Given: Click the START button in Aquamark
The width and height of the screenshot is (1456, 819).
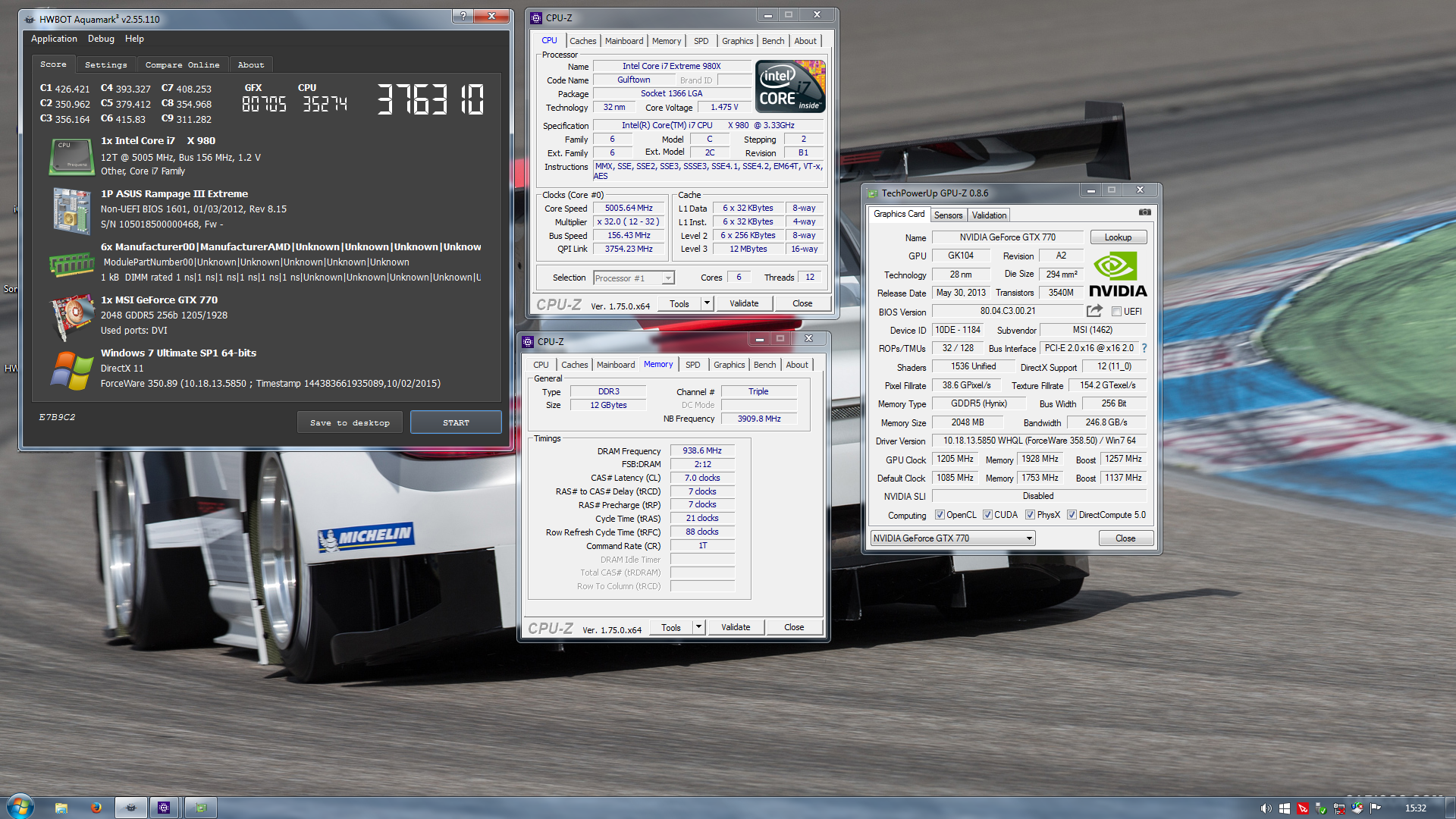Looking at the screenshot, I should (x=456, y=422).
